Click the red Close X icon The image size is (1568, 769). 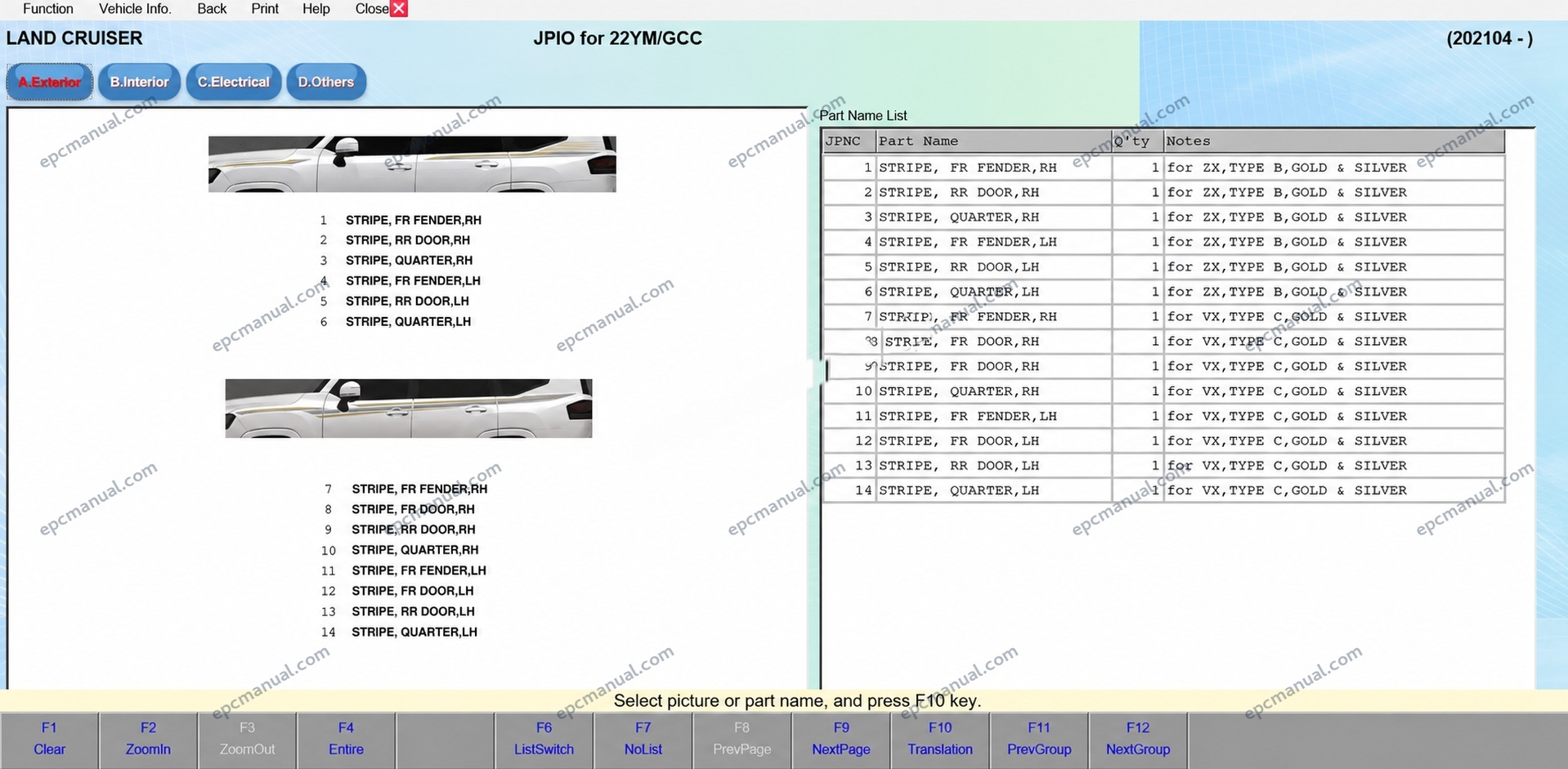399,9
